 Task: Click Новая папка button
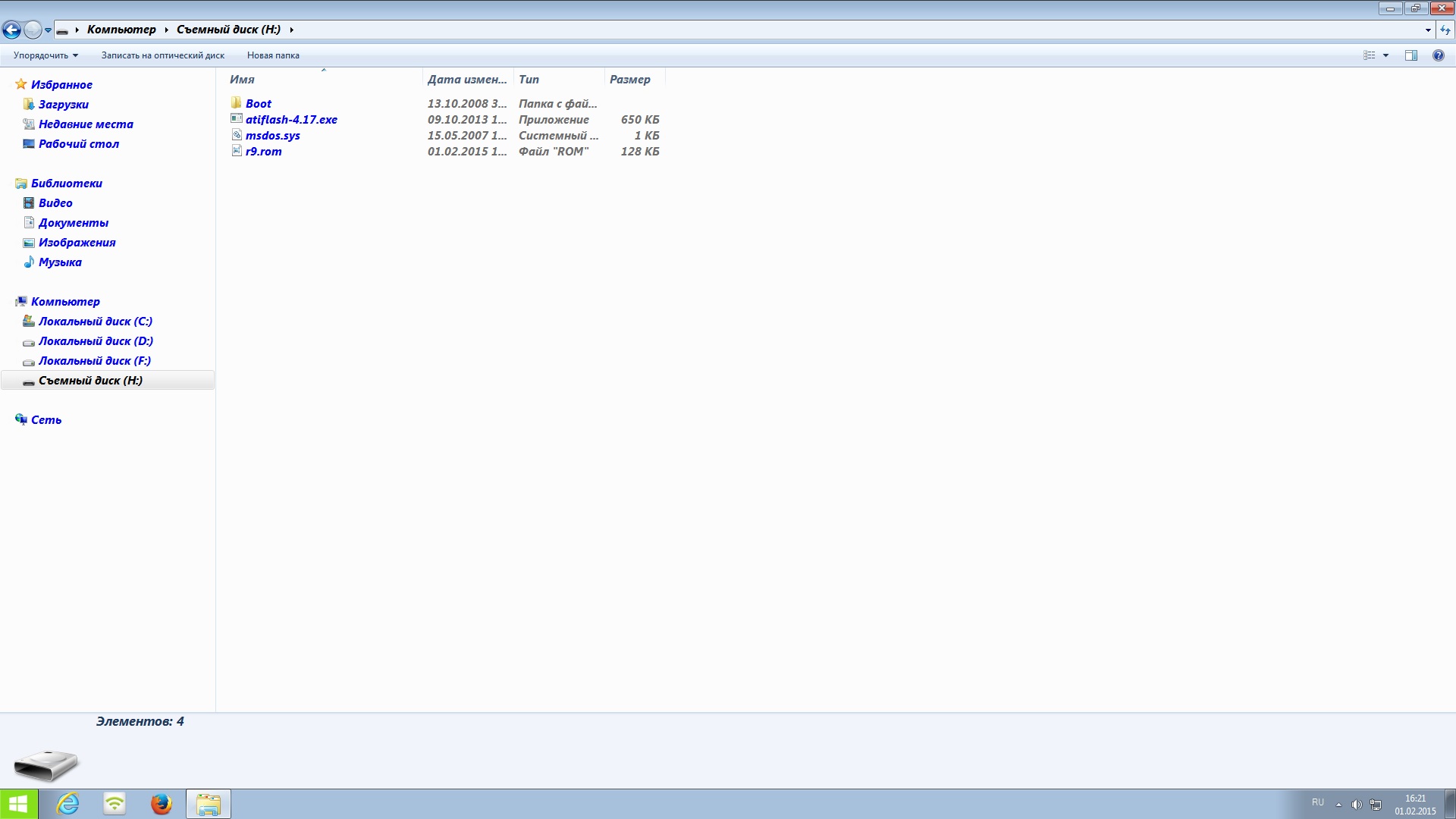coord(273,55)
